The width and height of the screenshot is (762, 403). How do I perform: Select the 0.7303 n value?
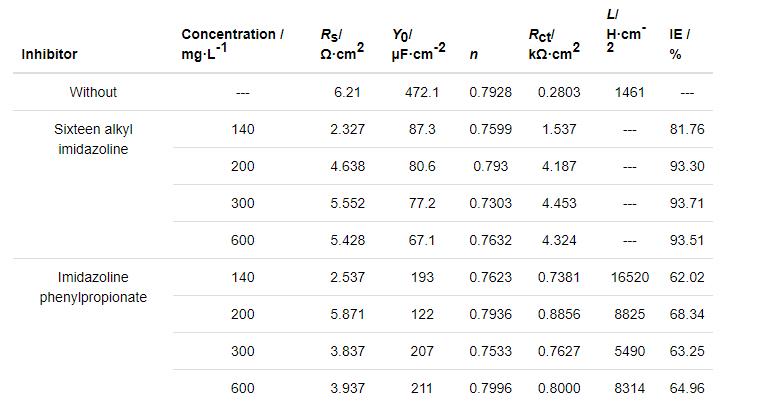click(x=490, y=203)
